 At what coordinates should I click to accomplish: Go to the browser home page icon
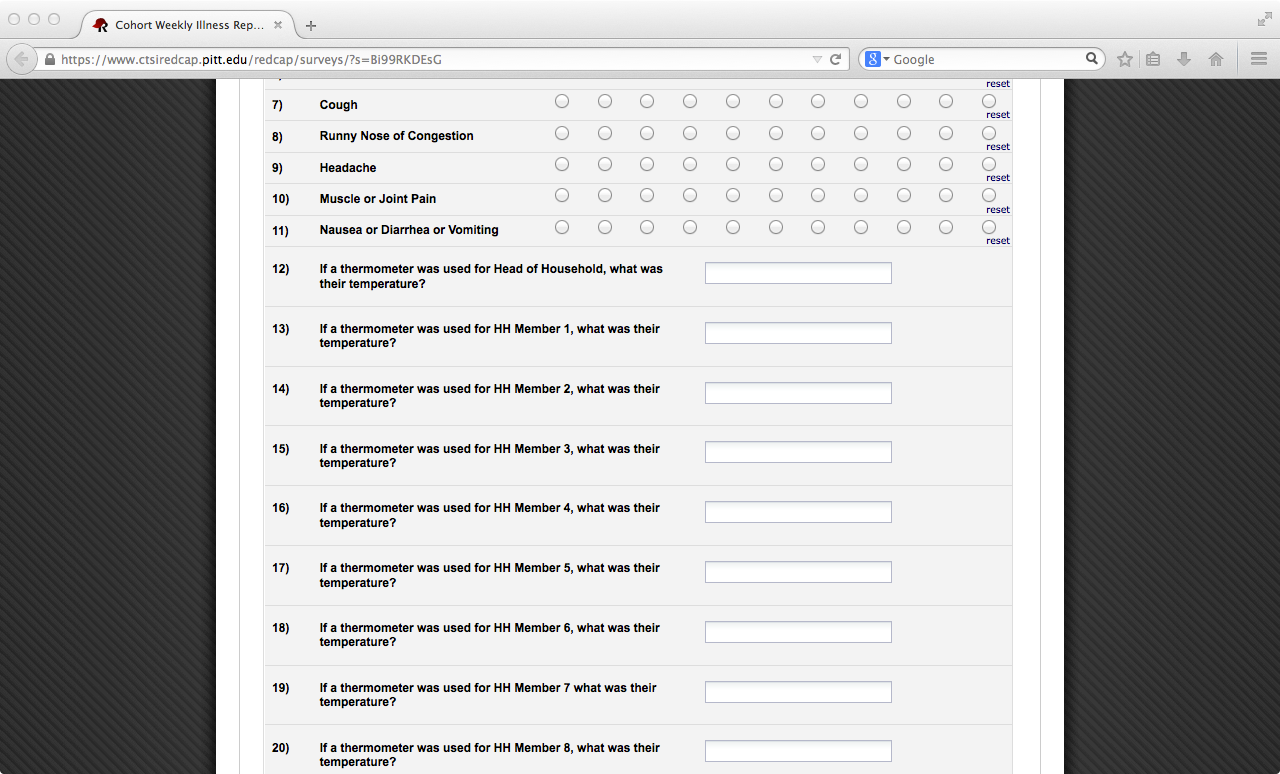tap(1216, 59)
